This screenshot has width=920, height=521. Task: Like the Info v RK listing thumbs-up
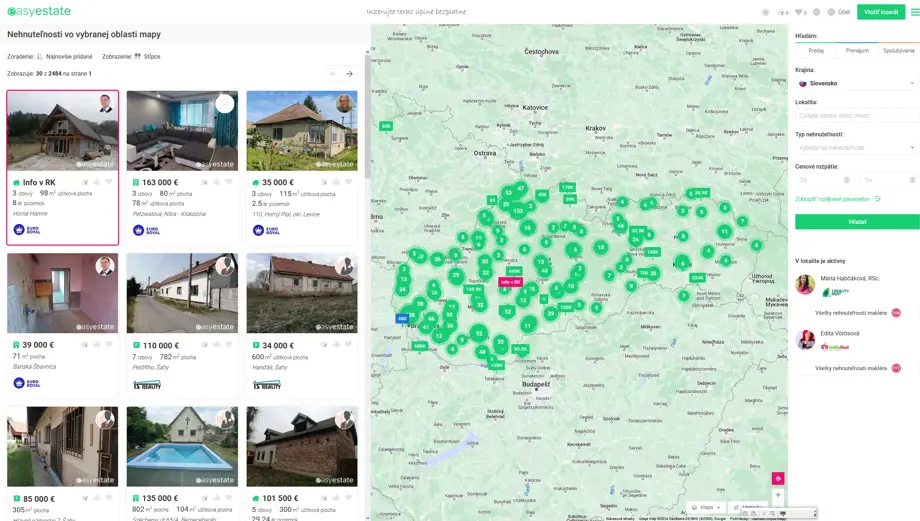(x=97, y=182)
